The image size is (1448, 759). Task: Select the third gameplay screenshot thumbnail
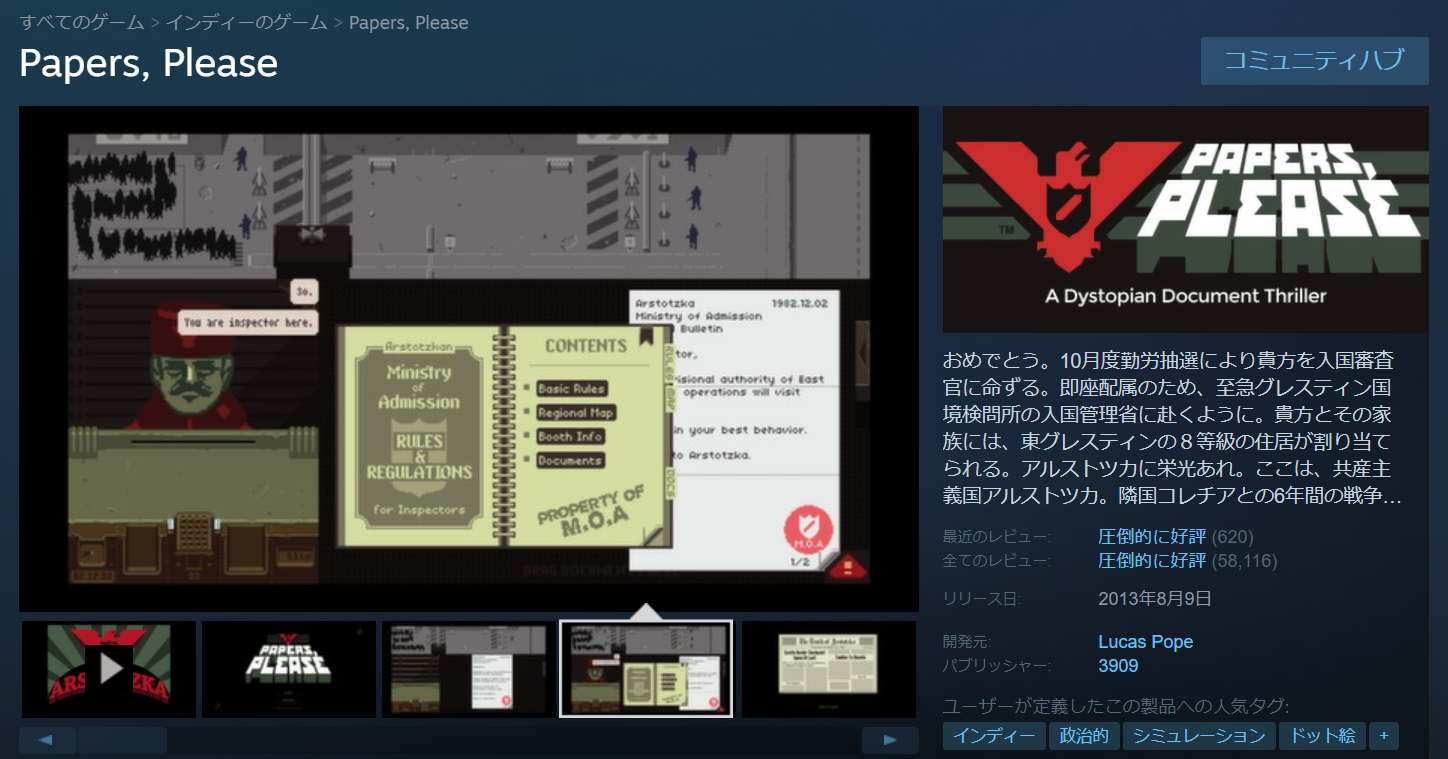click(469, 669)
